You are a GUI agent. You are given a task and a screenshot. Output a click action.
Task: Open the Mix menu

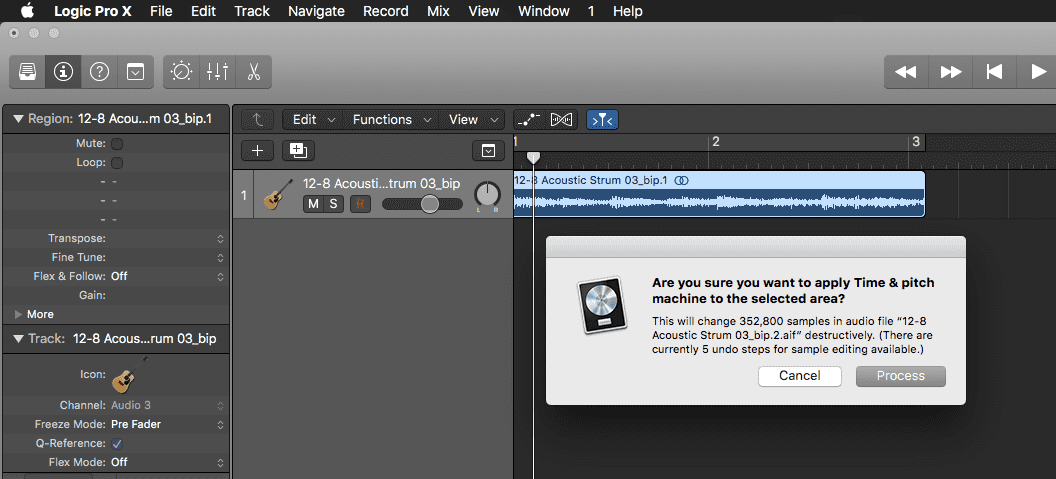[438, 11]
